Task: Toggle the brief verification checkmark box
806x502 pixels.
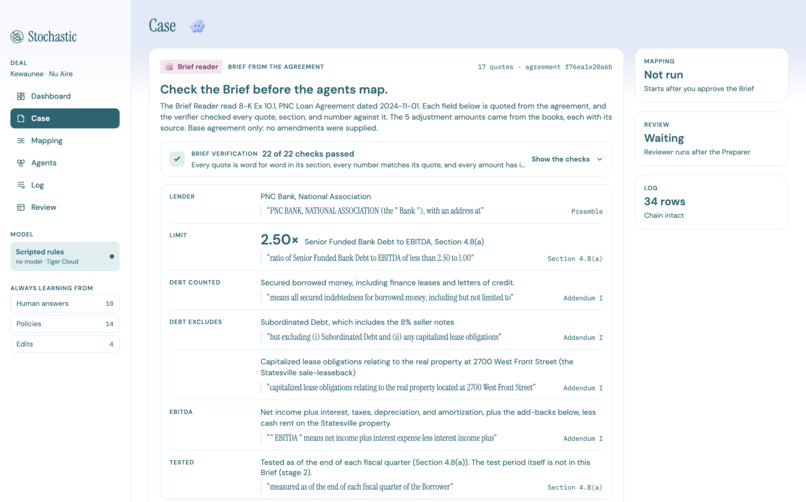Action: pyautogui.click(x=177, y=159)
